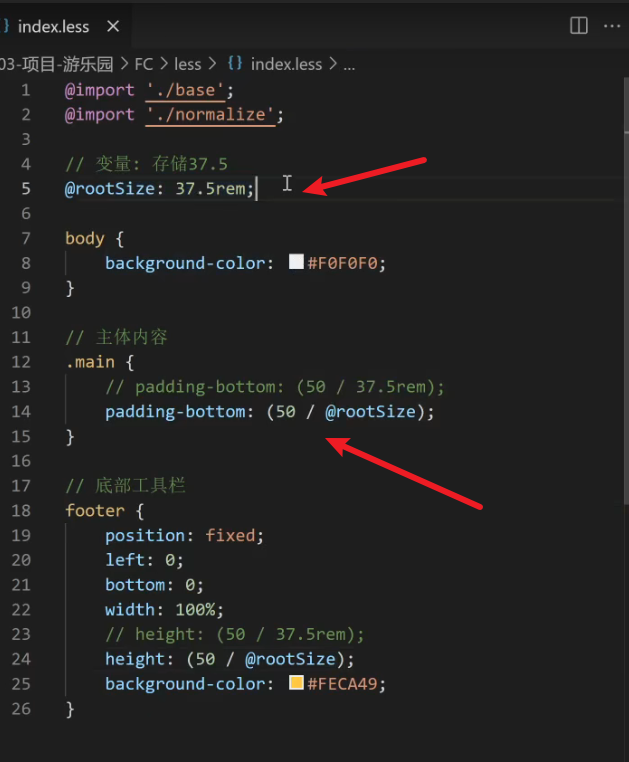The width and height of the screenshot is (629, 762).
Task: Close the index.less tab
Action: tap(112, 27)
